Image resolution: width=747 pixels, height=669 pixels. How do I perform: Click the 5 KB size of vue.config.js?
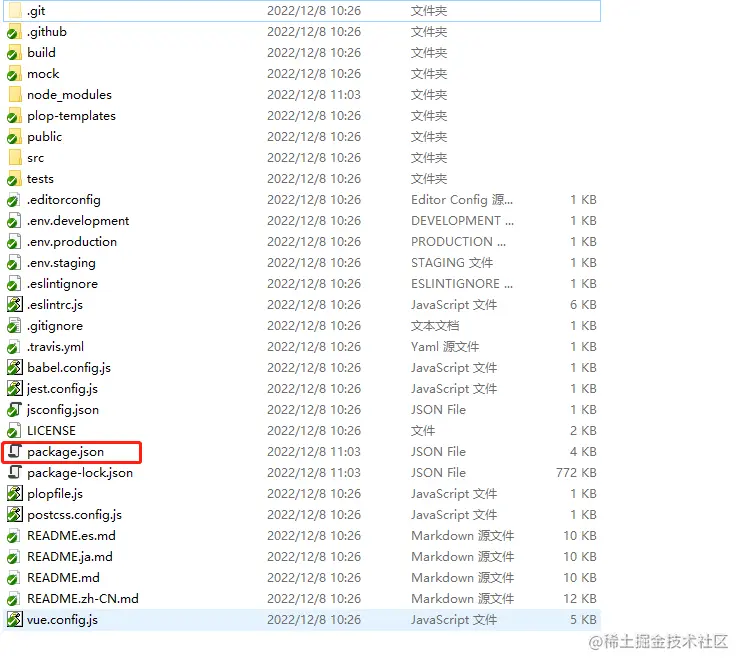pos(583,619)
